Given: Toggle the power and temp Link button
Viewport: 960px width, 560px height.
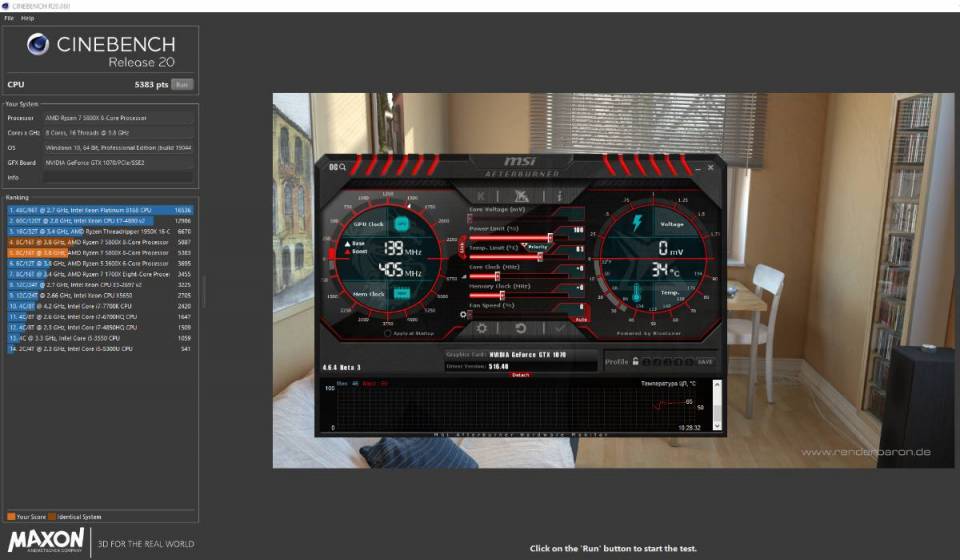Looking at the screenshot, I should 461,248.
